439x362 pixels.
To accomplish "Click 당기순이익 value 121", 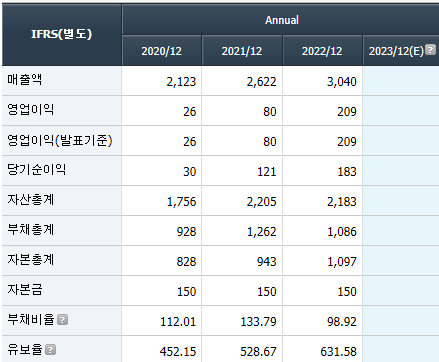I will click(266, 172).
